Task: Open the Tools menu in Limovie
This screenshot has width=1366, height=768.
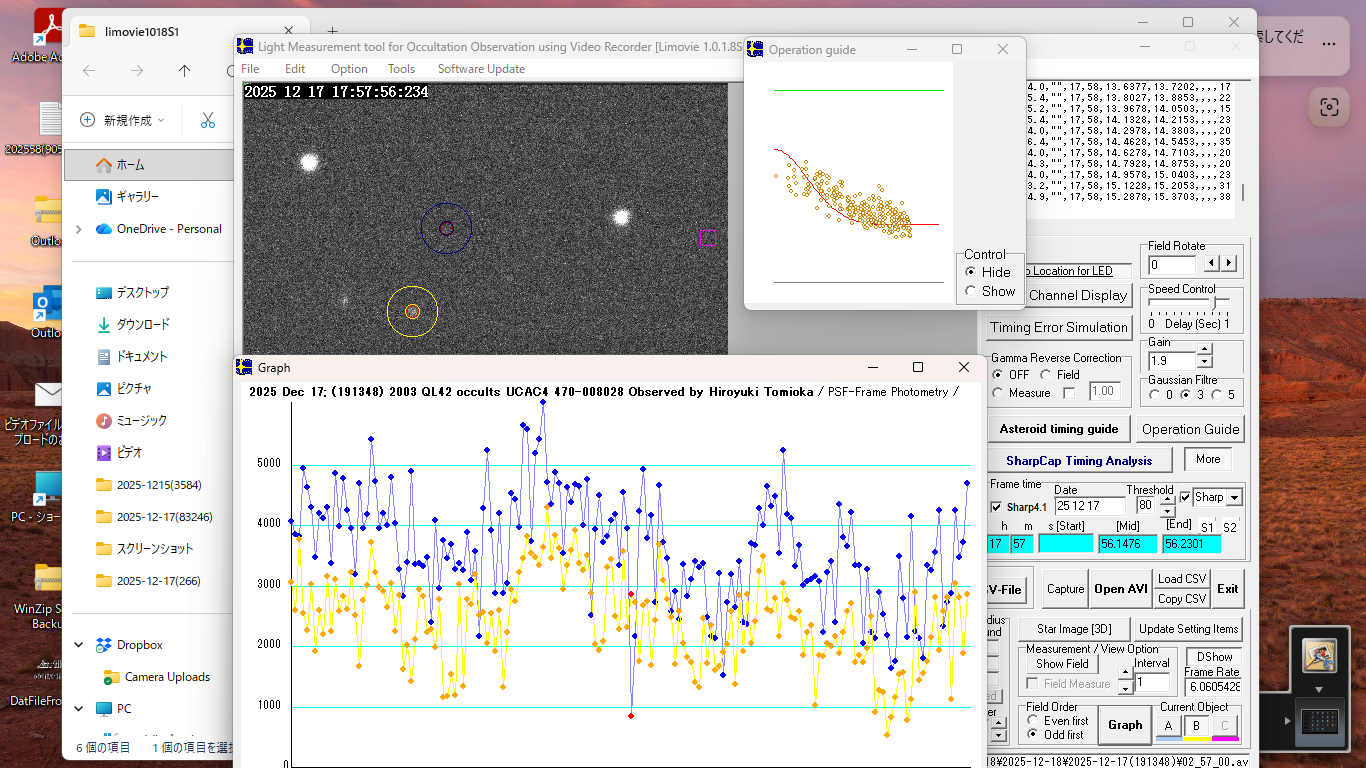Action: [x=401, y=69]
